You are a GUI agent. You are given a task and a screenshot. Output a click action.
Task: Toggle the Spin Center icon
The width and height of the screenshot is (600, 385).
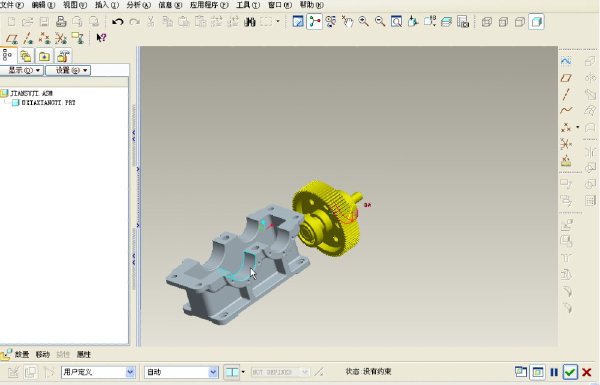click(314, 21)
